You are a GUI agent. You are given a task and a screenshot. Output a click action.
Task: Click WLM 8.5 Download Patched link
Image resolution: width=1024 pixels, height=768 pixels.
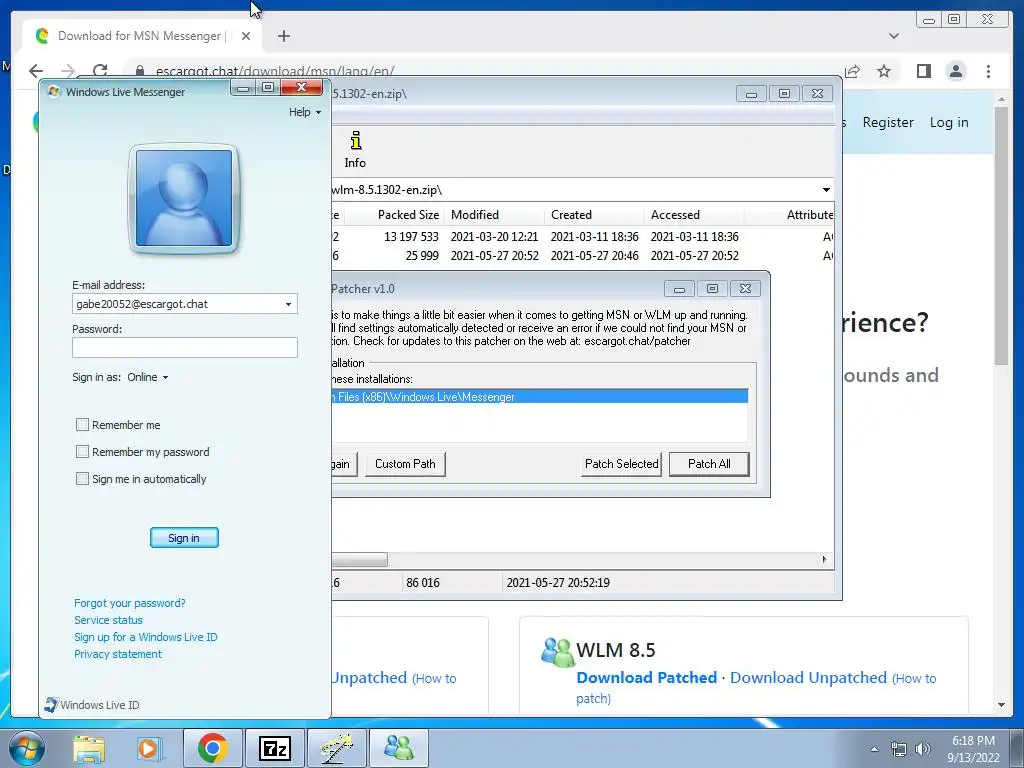click(647, 677)
